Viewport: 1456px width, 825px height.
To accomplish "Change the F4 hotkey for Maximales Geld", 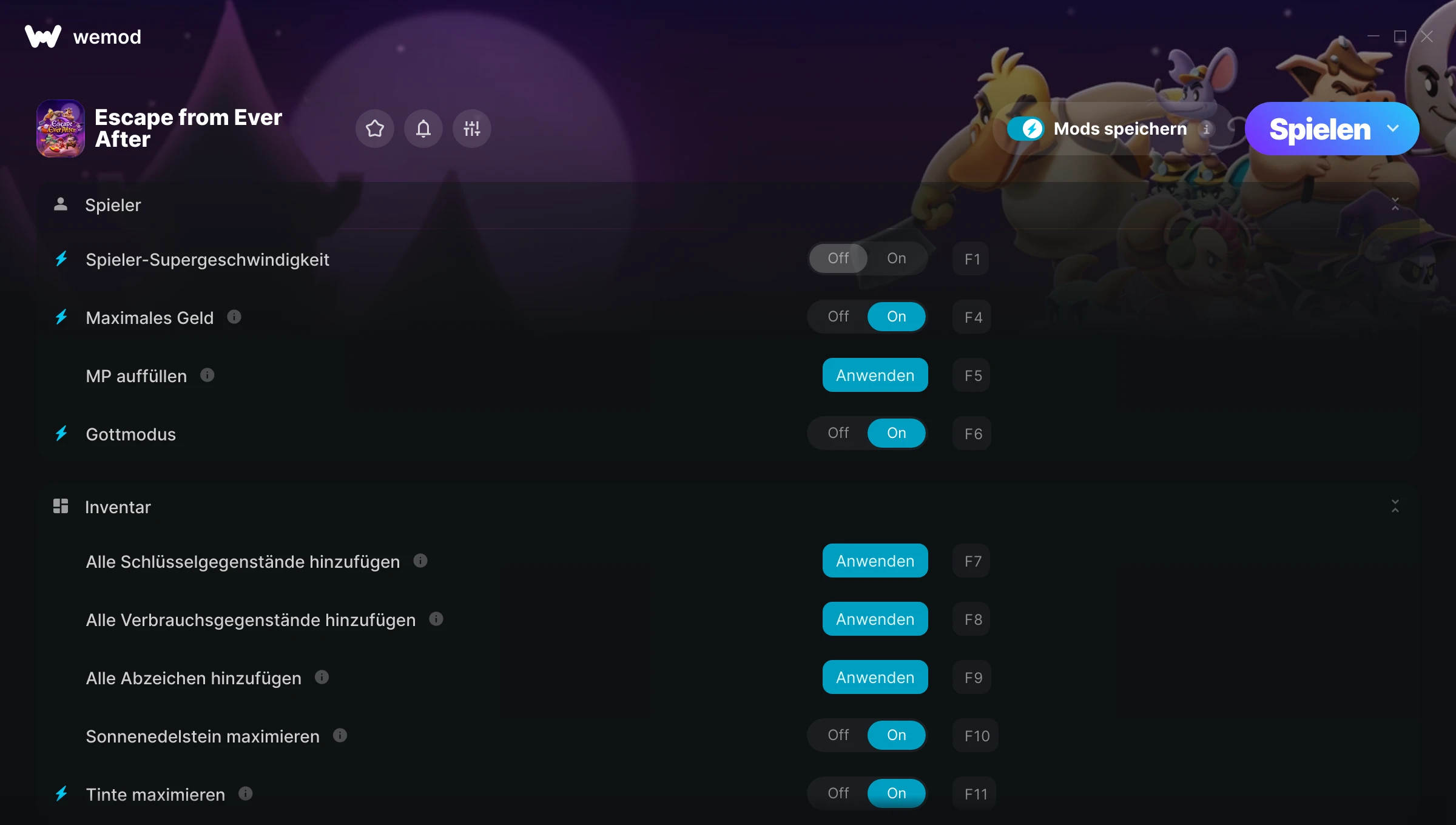I will 972,317.
